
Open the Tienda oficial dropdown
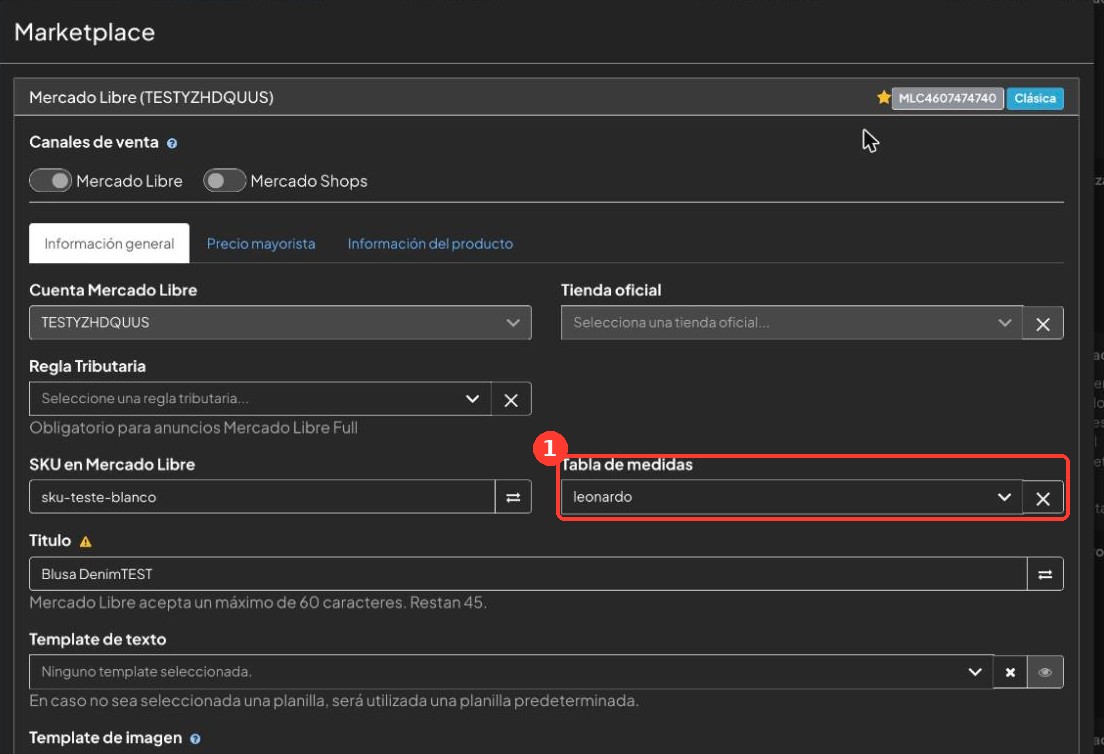pyautogui.click(x=791, y=322)
